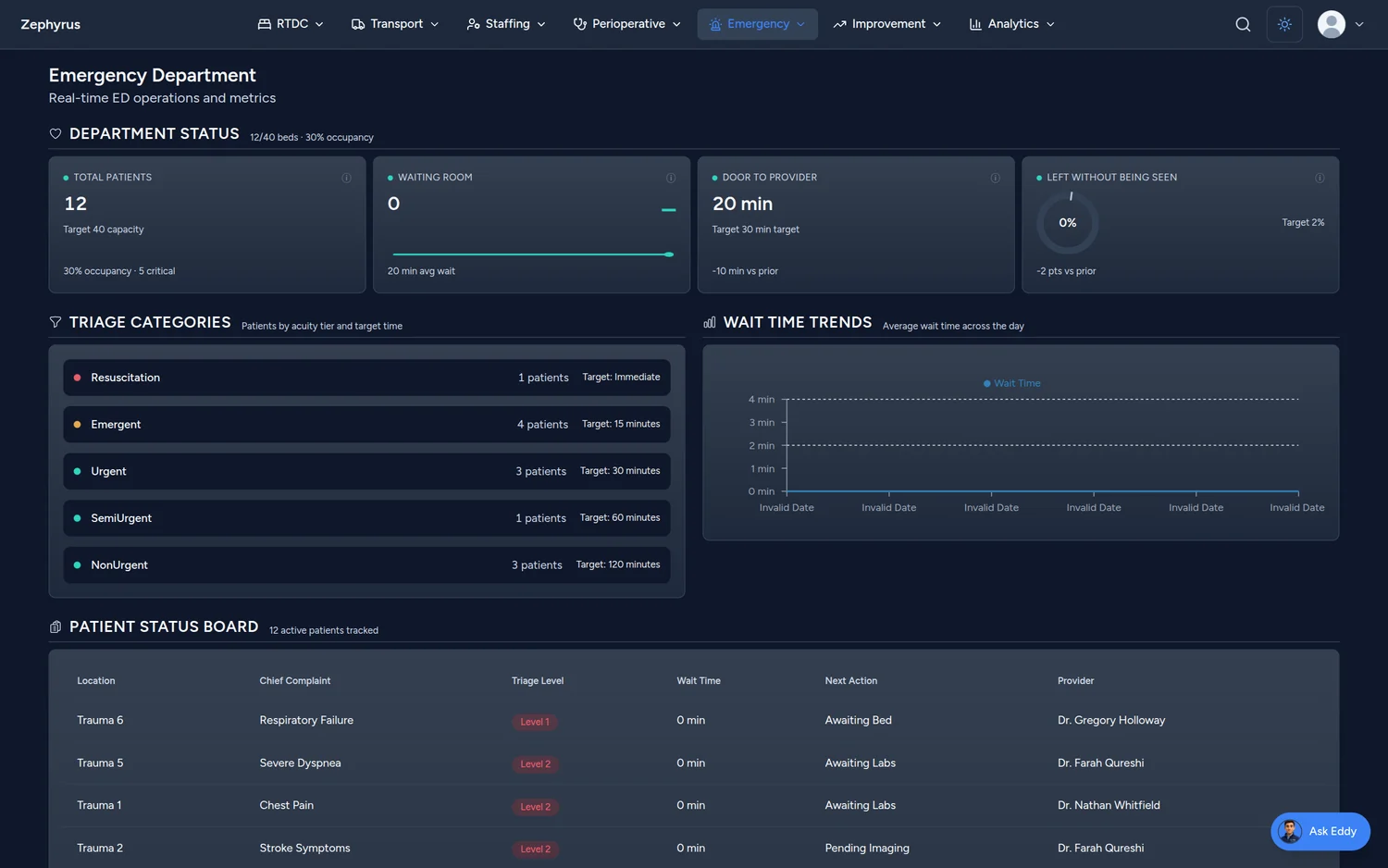
Task: Click Level 1 badge for Trauma 6
Action: coord(535,722)
